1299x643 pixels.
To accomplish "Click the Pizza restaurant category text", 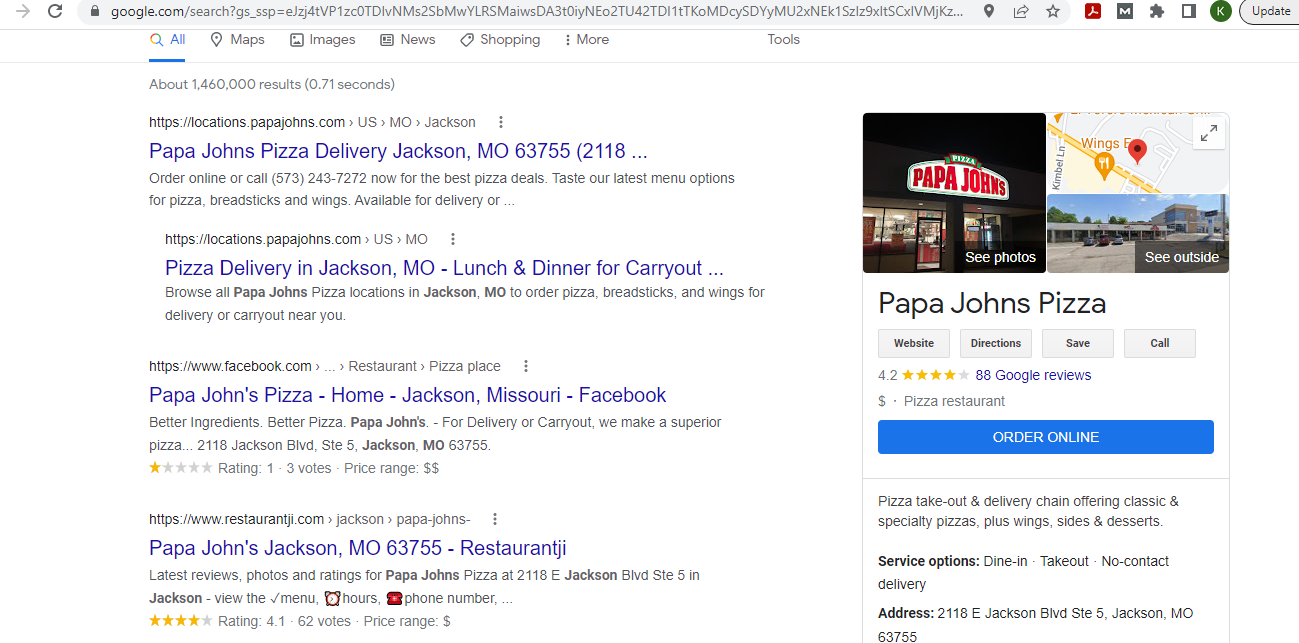I will pos(954,401).
